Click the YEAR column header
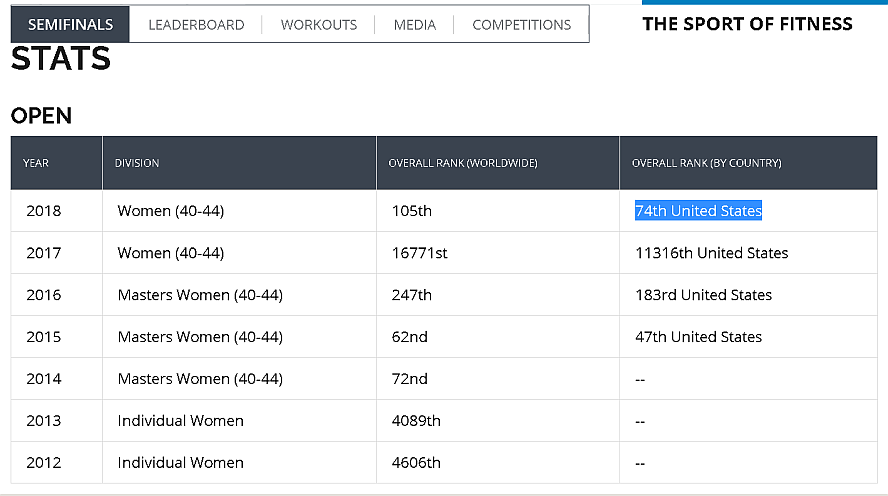Screen dimensions: 888x496 57,163
